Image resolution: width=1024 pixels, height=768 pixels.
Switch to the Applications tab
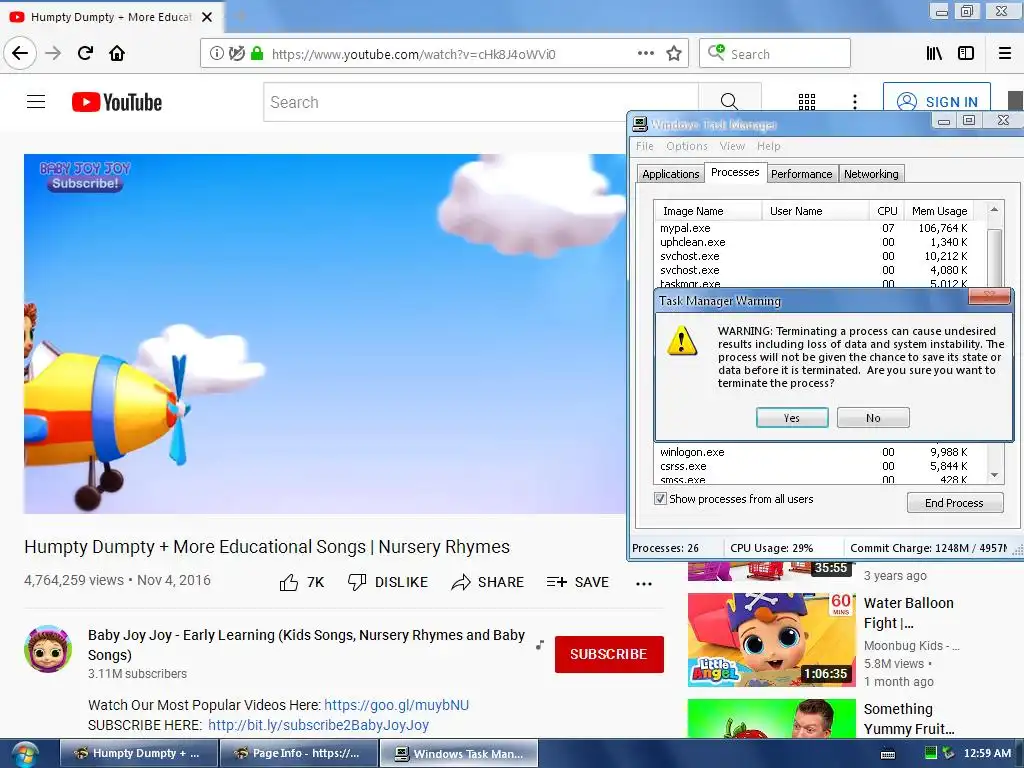670,174
